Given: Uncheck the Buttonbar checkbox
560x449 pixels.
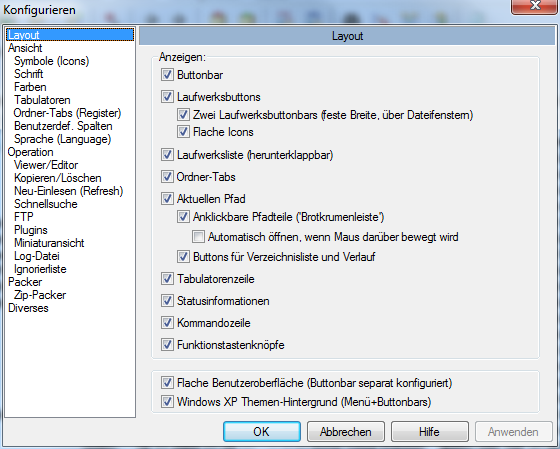Looking at the screenshot, I should (x=167, y=75).
